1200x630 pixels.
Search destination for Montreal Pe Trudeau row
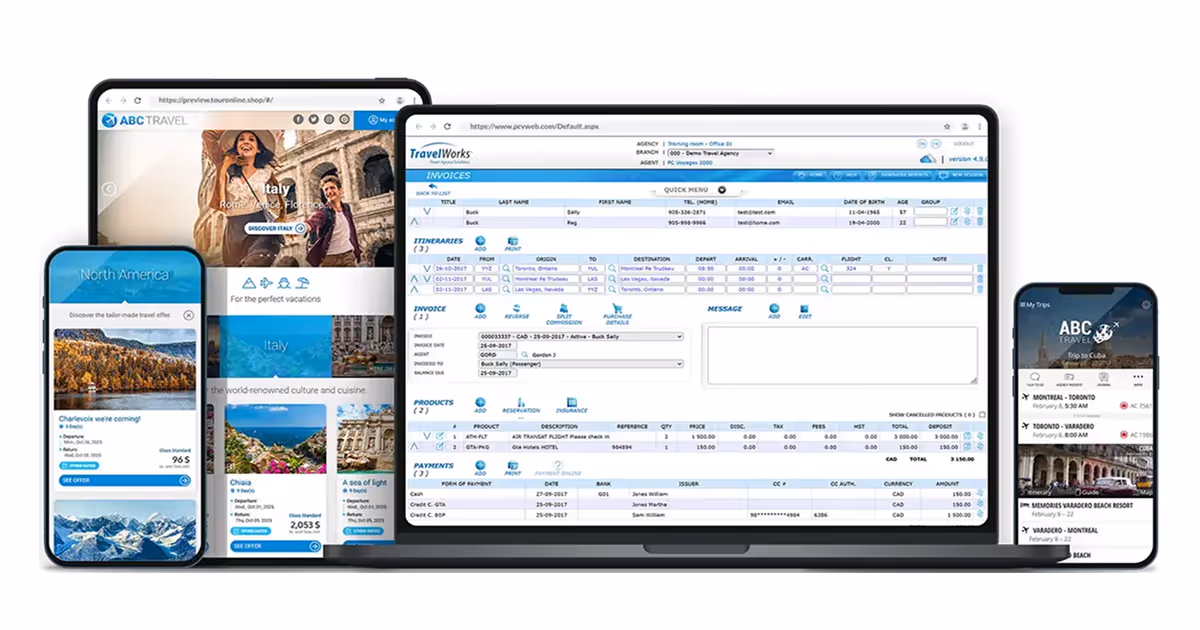pos(613,268)
